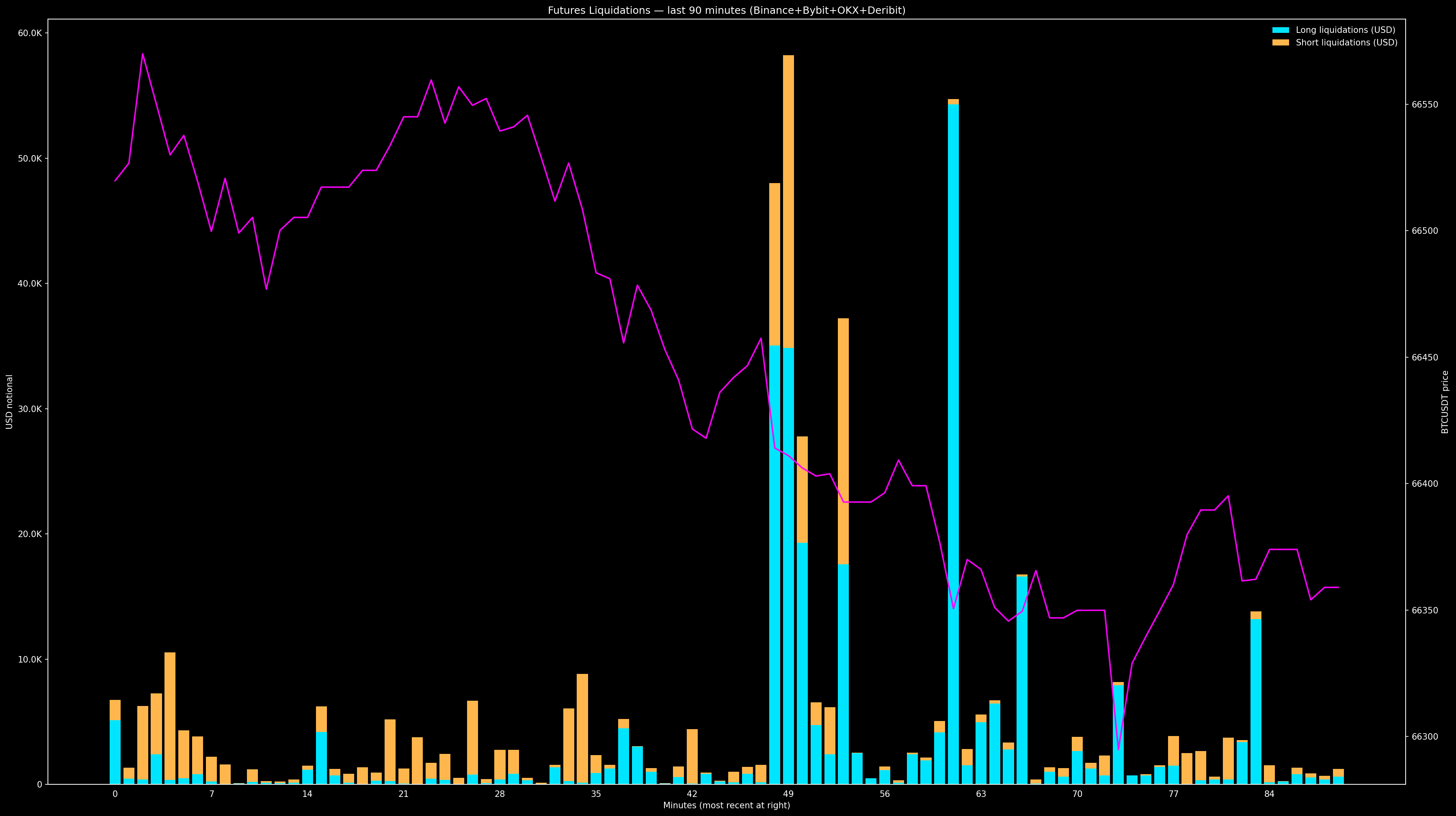The image size is (1456, 816).
Task: Click the x-axis tick label 63
Action: 981,794
